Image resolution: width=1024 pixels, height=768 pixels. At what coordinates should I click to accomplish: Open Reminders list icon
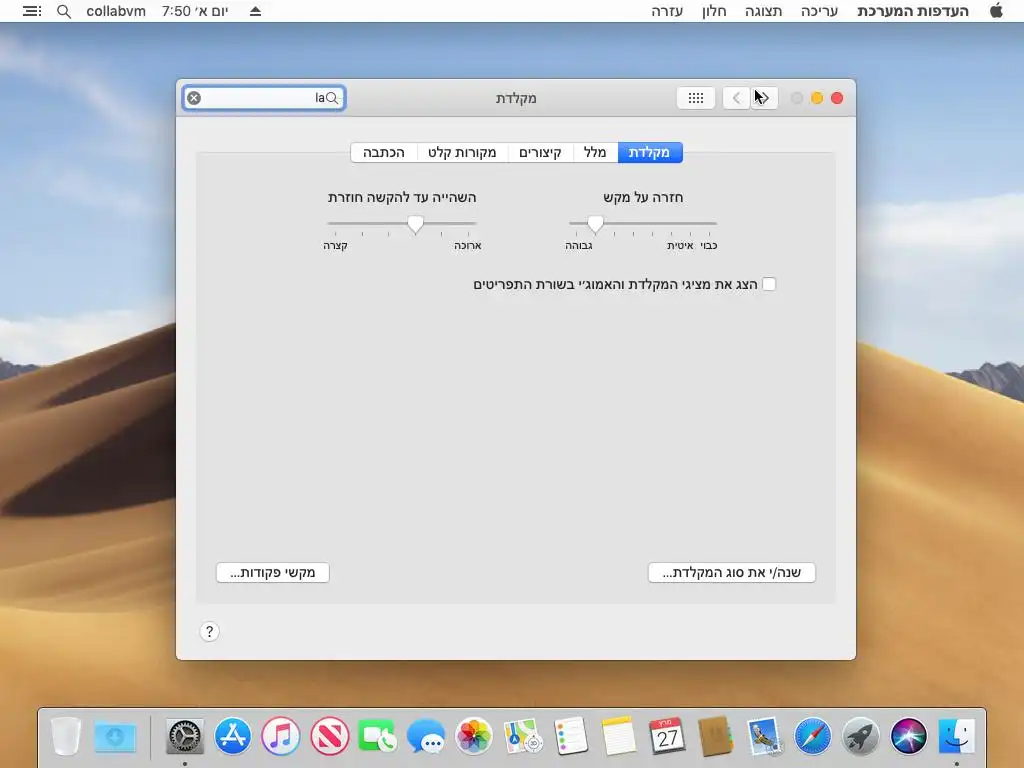(571, 736)
